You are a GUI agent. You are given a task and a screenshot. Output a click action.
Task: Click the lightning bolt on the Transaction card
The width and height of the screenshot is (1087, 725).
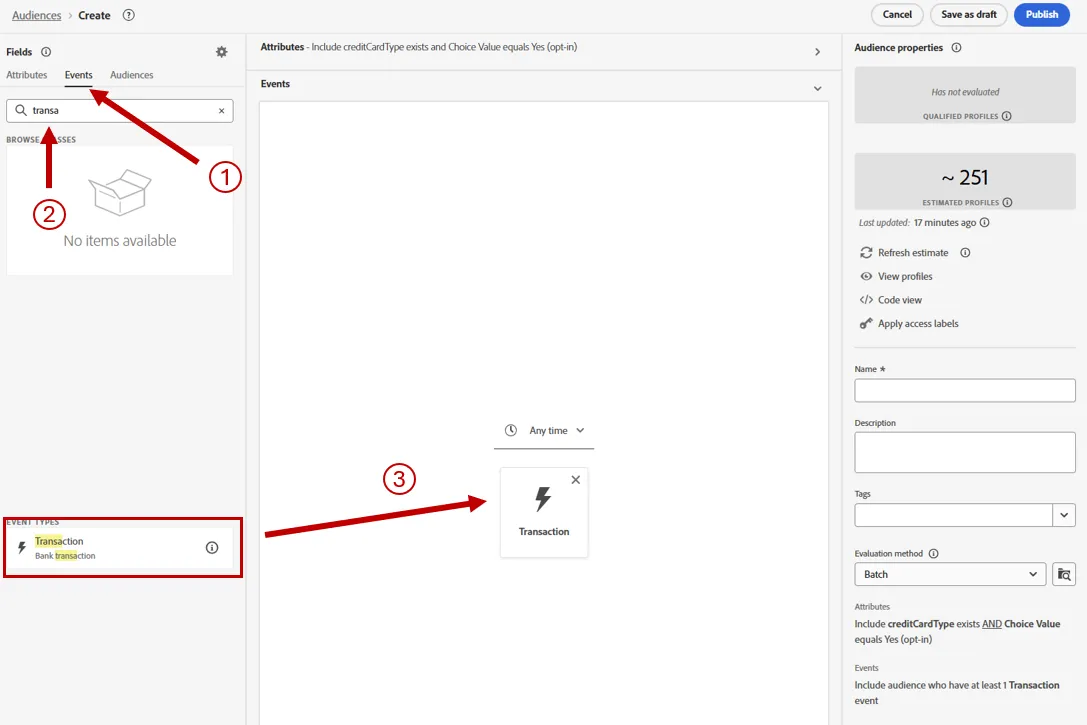coord(543,498)
